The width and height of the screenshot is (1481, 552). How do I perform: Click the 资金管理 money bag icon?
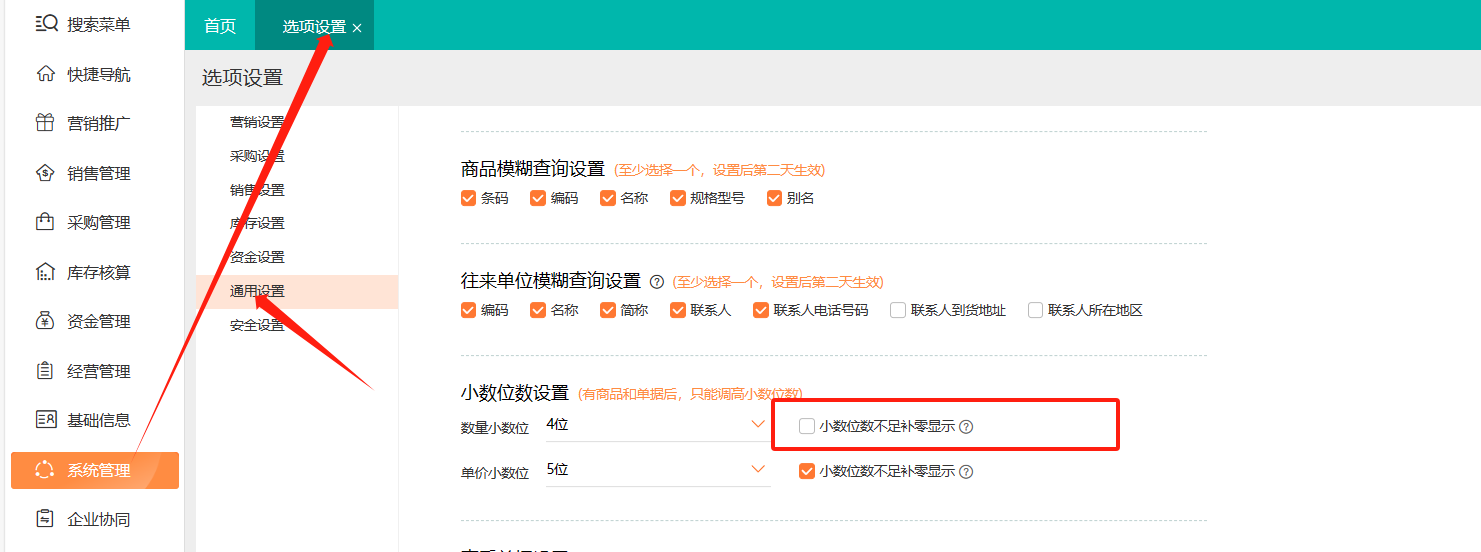(45, 321)
